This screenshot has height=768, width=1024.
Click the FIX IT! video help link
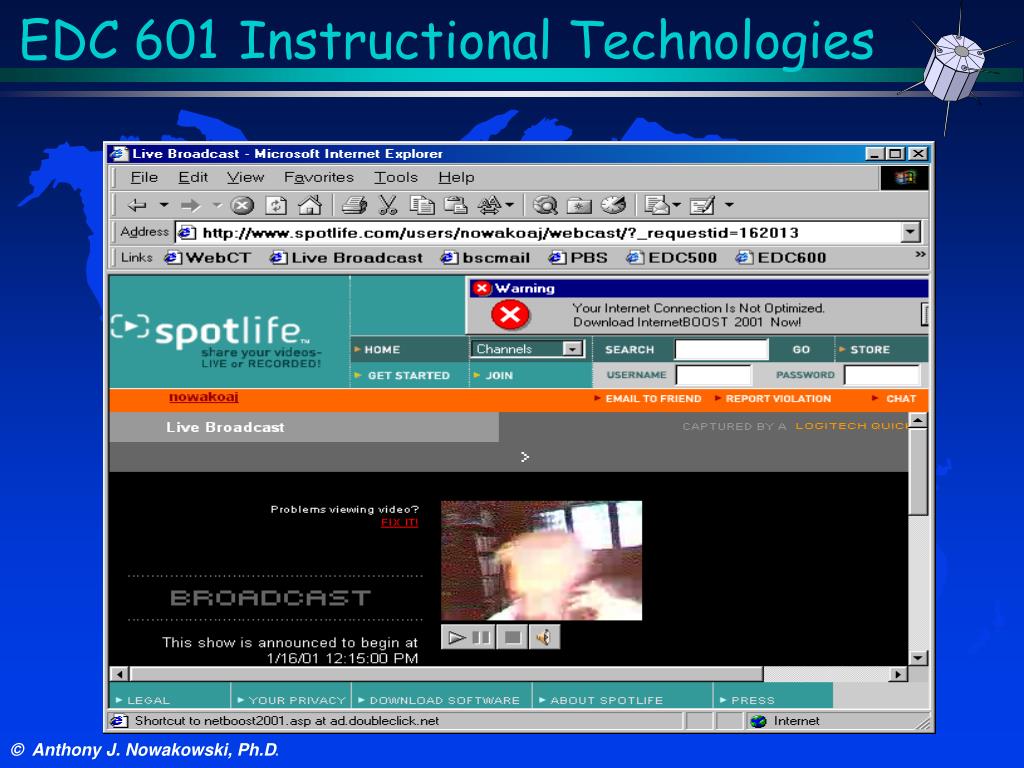coord(400,522)
